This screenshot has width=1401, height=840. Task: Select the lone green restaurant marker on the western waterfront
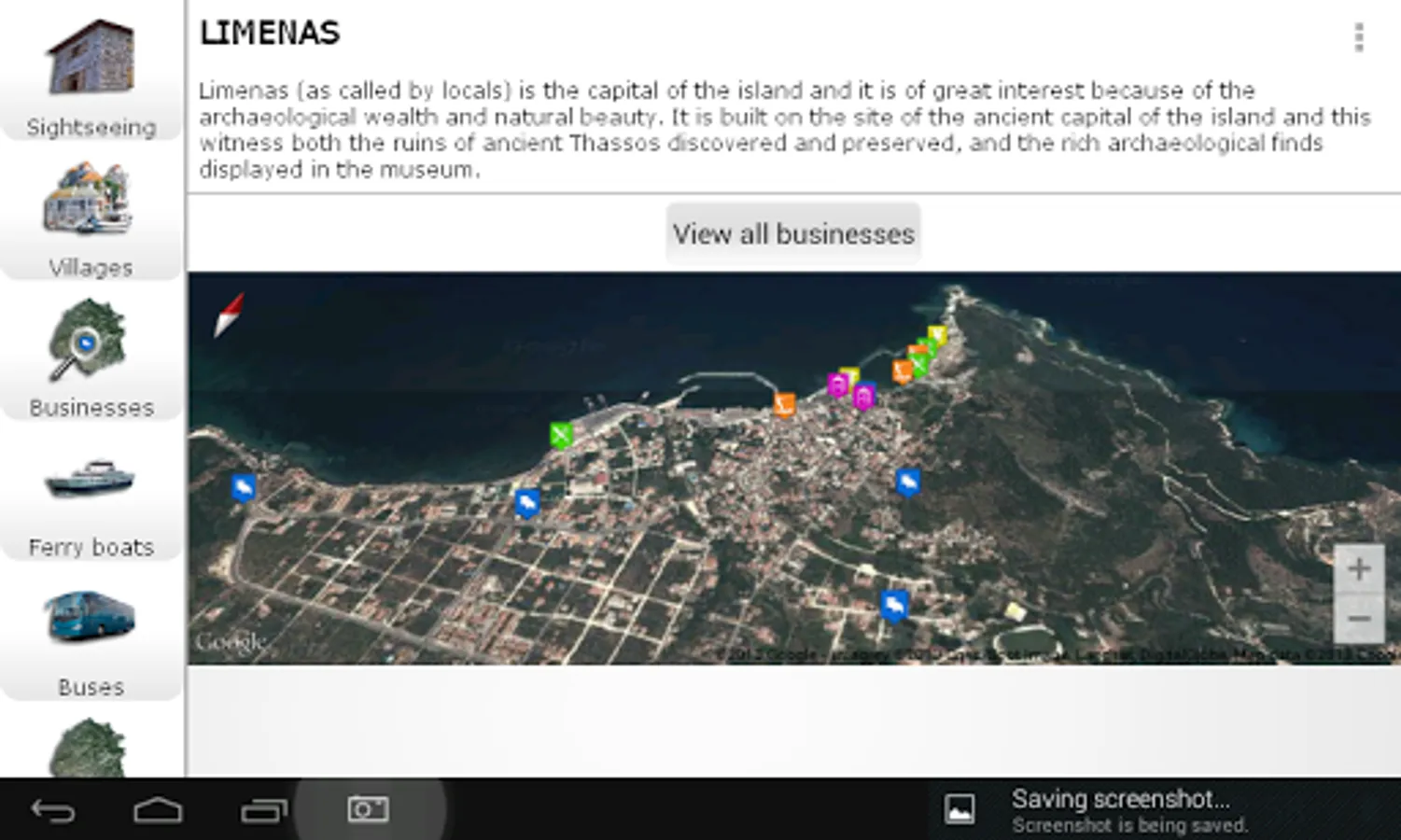pos(561,435)
